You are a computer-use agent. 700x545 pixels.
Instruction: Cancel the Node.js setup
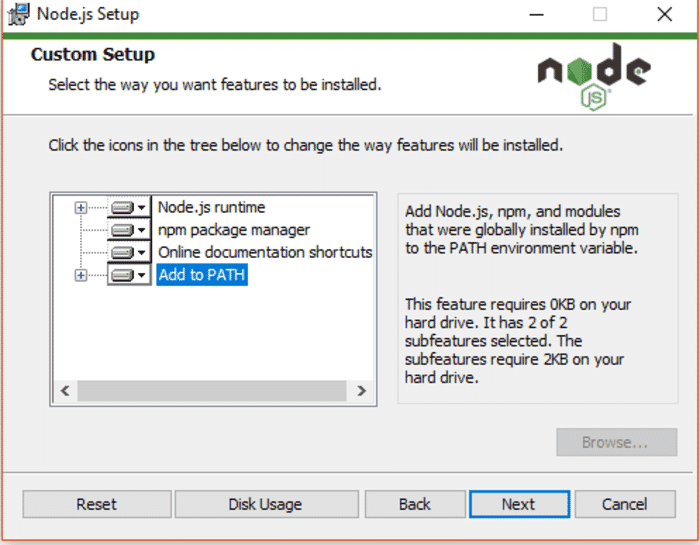[x=625, y=504]
